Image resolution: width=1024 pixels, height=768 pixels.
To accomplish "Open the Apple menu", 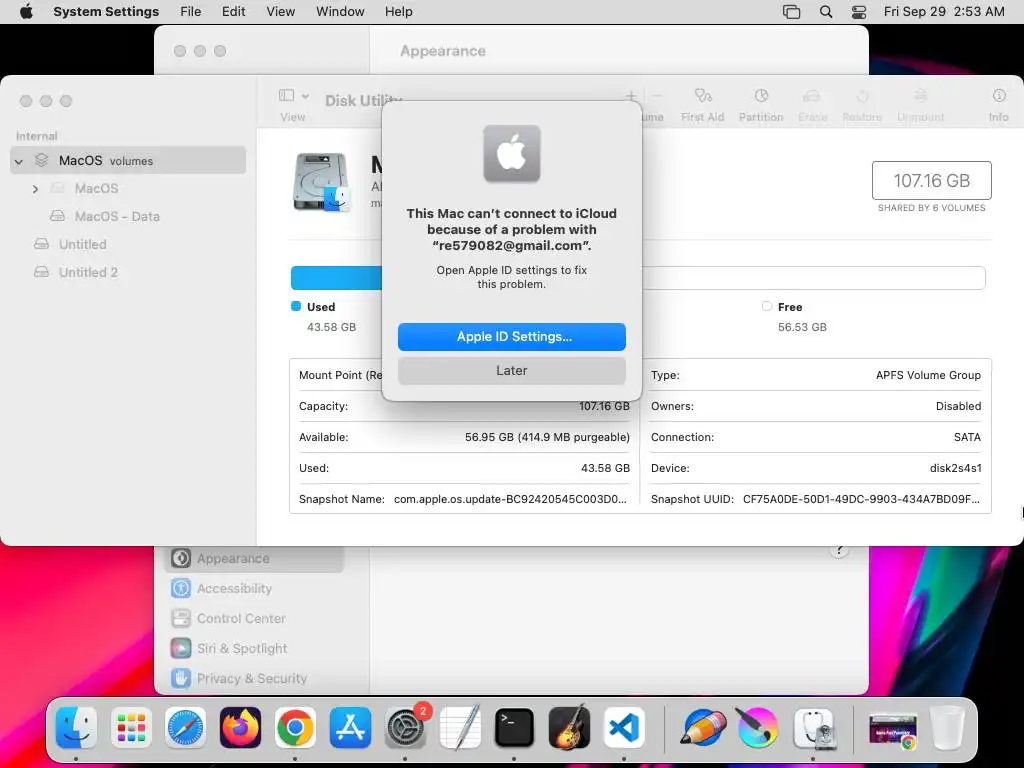I will point(26,12).
